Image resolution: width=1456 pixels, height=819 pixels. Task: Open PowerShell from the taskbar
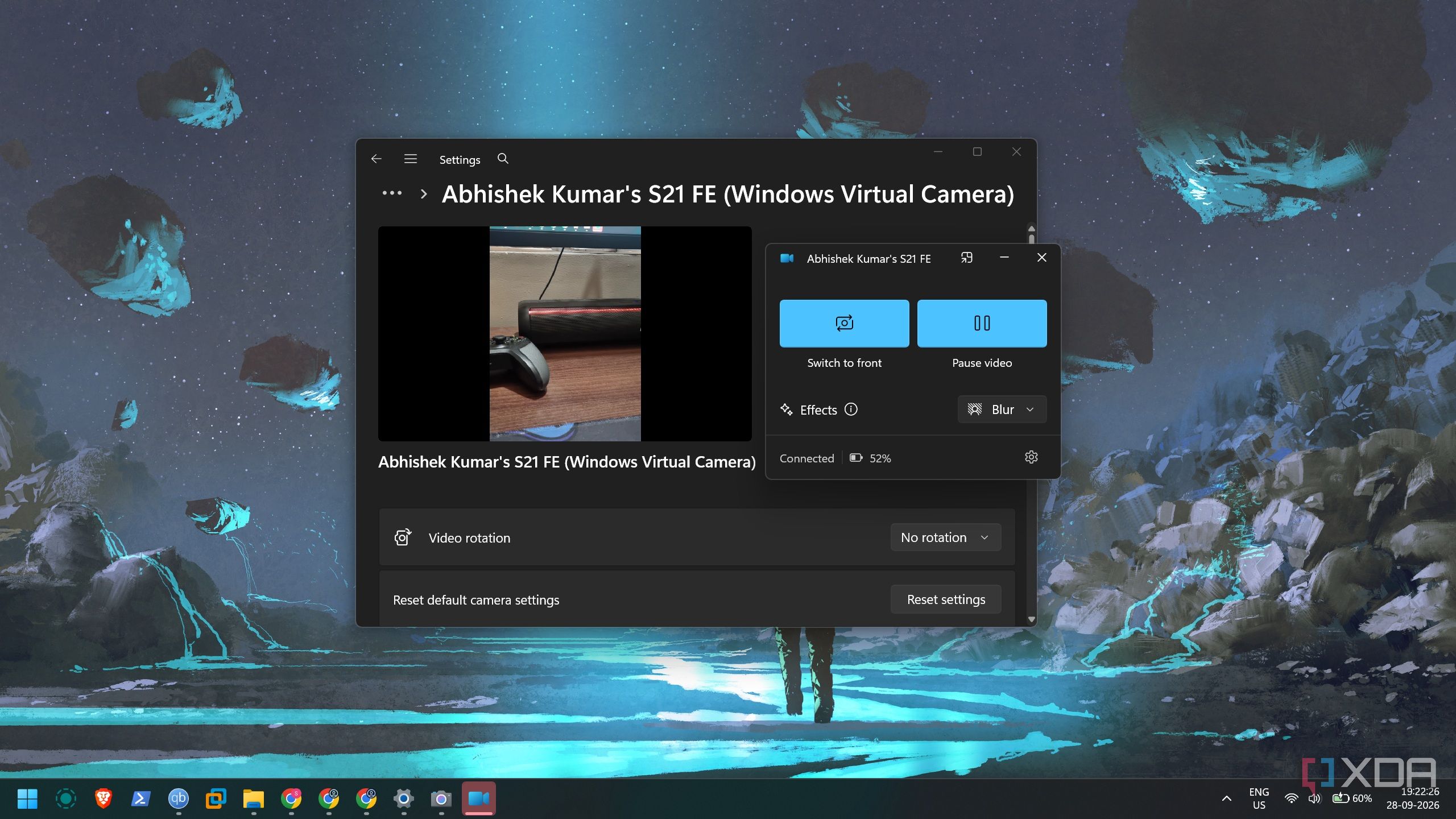click(x=140, y=799)
